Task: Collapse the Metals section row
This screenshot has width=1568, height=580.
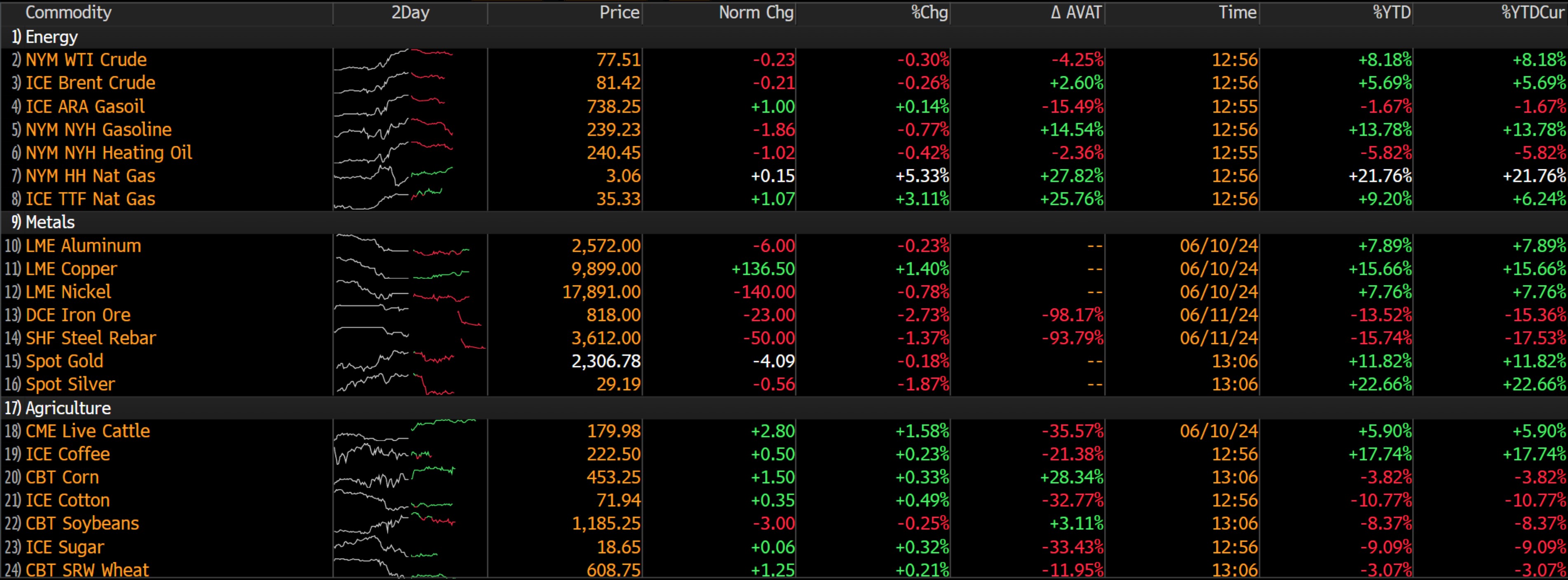Action: pos(784,222)
